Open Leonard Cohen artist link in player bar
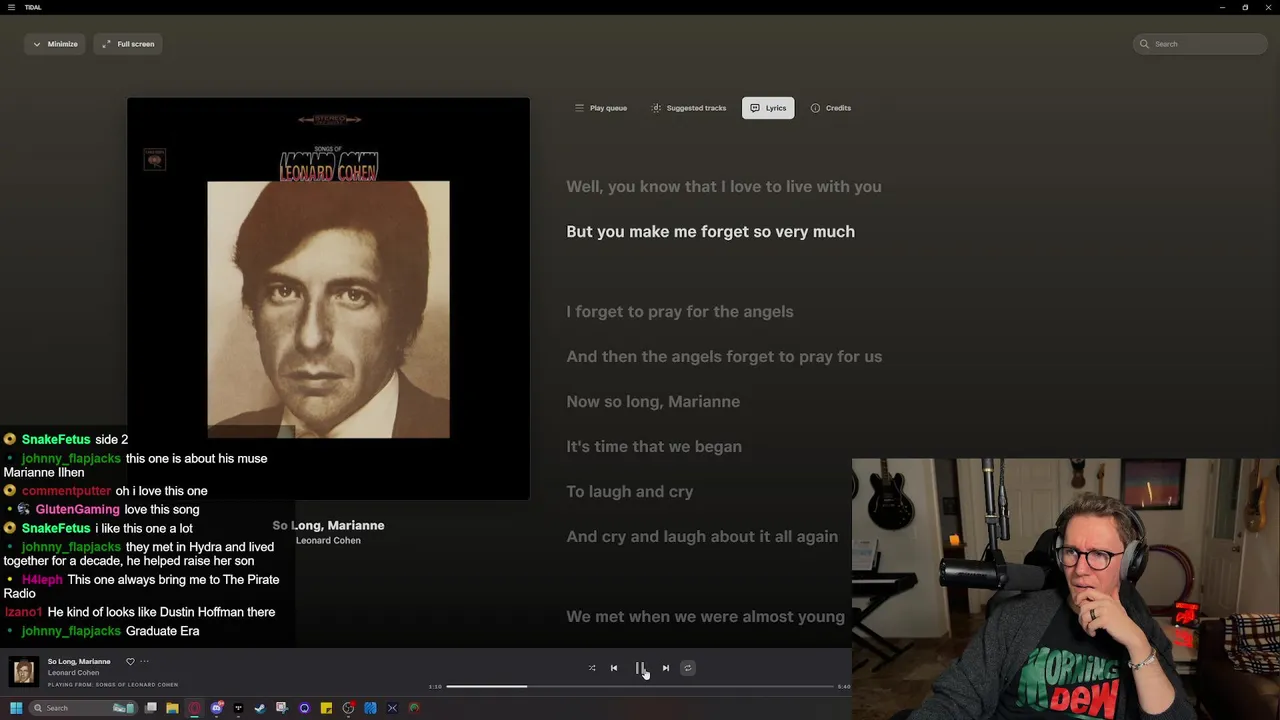The width and height of the screenshot is (1280, 720). (73, 673)
